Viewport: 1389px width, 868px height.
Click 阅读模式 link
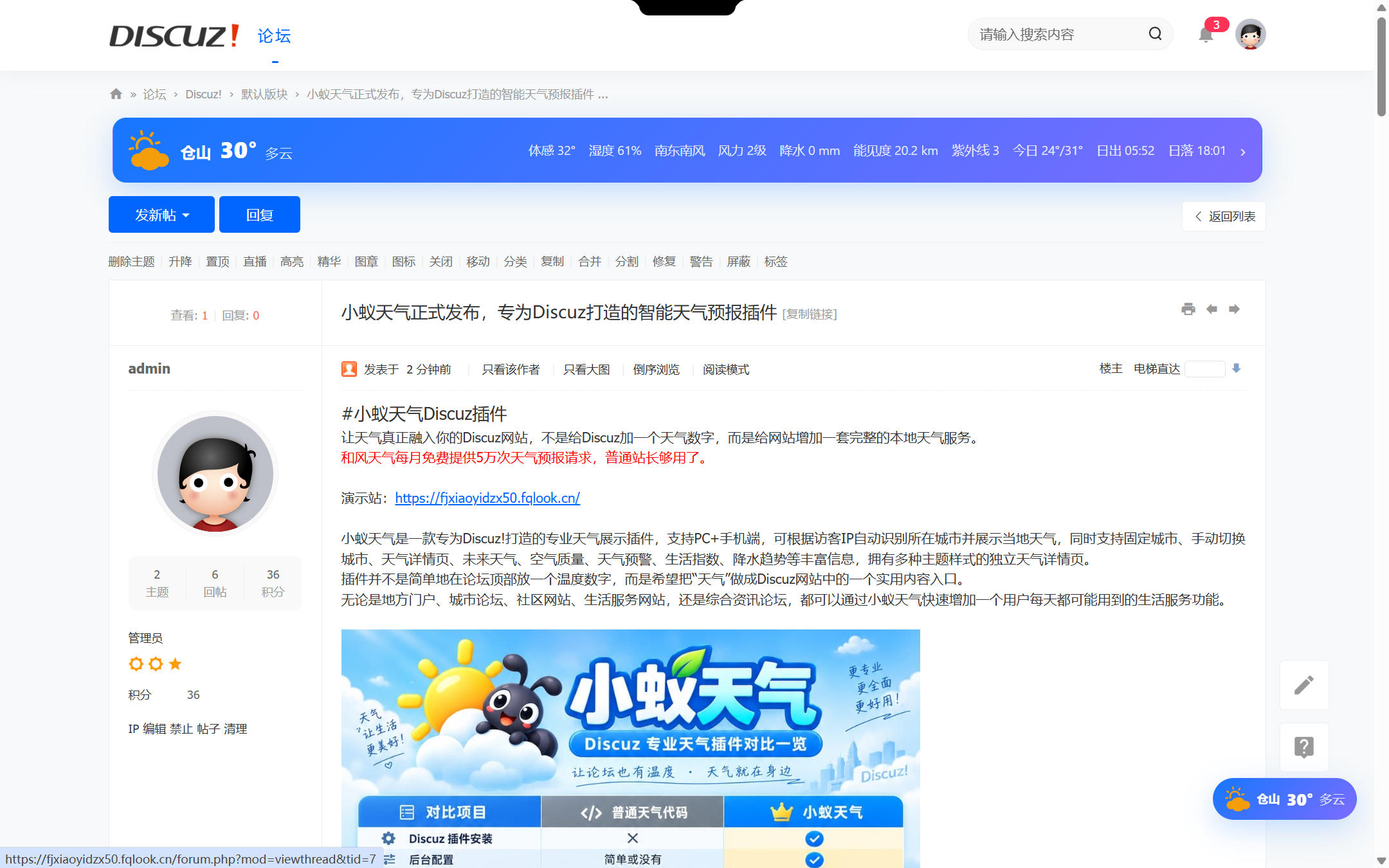pyautogui.click(x=726, y=370)
